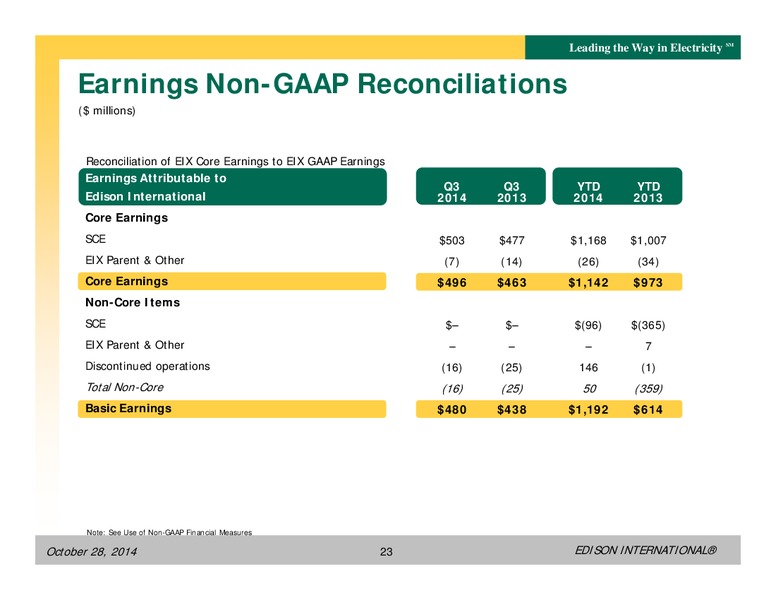This screenshot has height=600, width=776.
Task: Click the 'YTD 2013' column header
Action: (648, 192)
